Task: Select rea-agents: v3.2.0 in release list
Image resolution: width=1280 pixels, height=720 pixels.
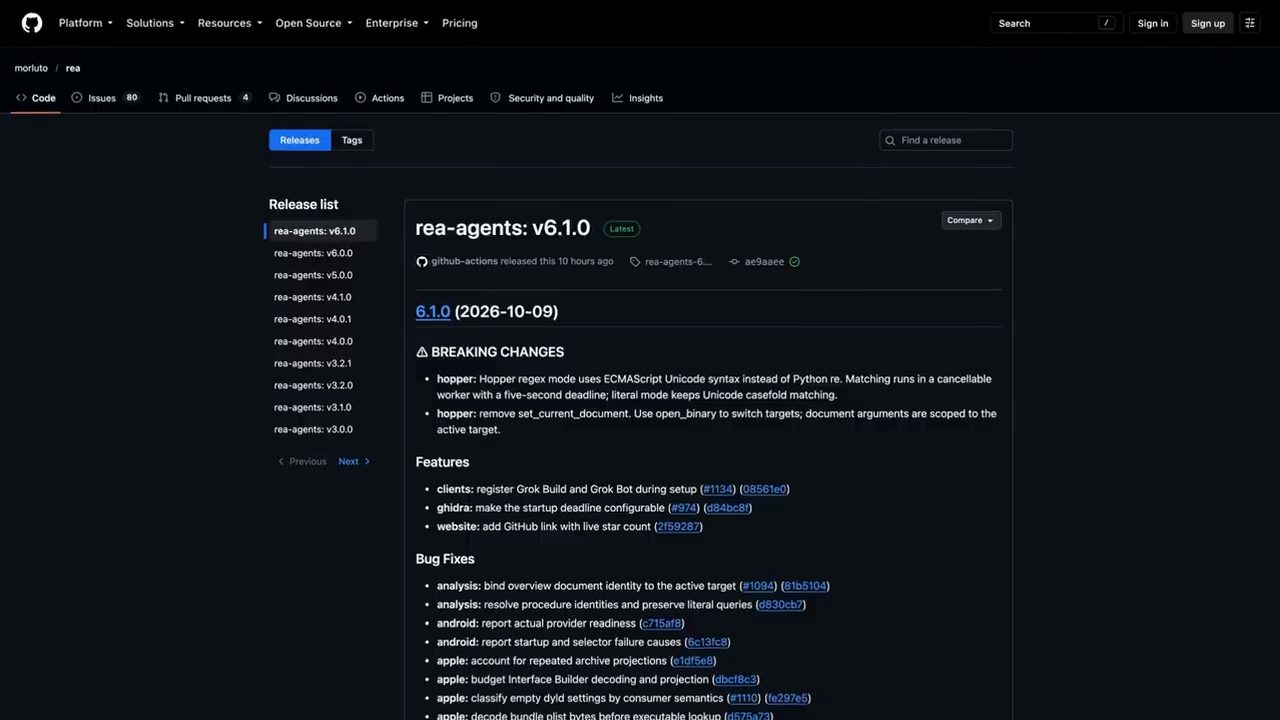Action: (x=313, y=385)
